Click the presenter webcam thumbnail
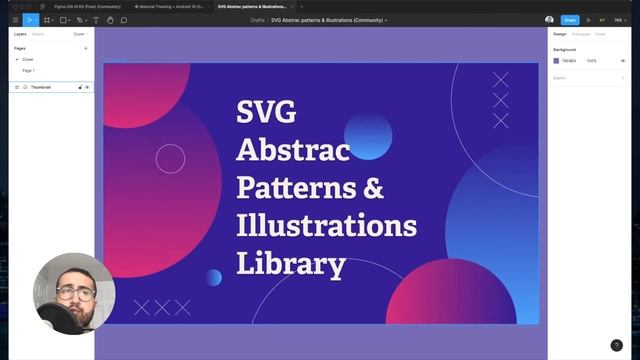Screen dimensions: 640x360 tap(74, 294)
